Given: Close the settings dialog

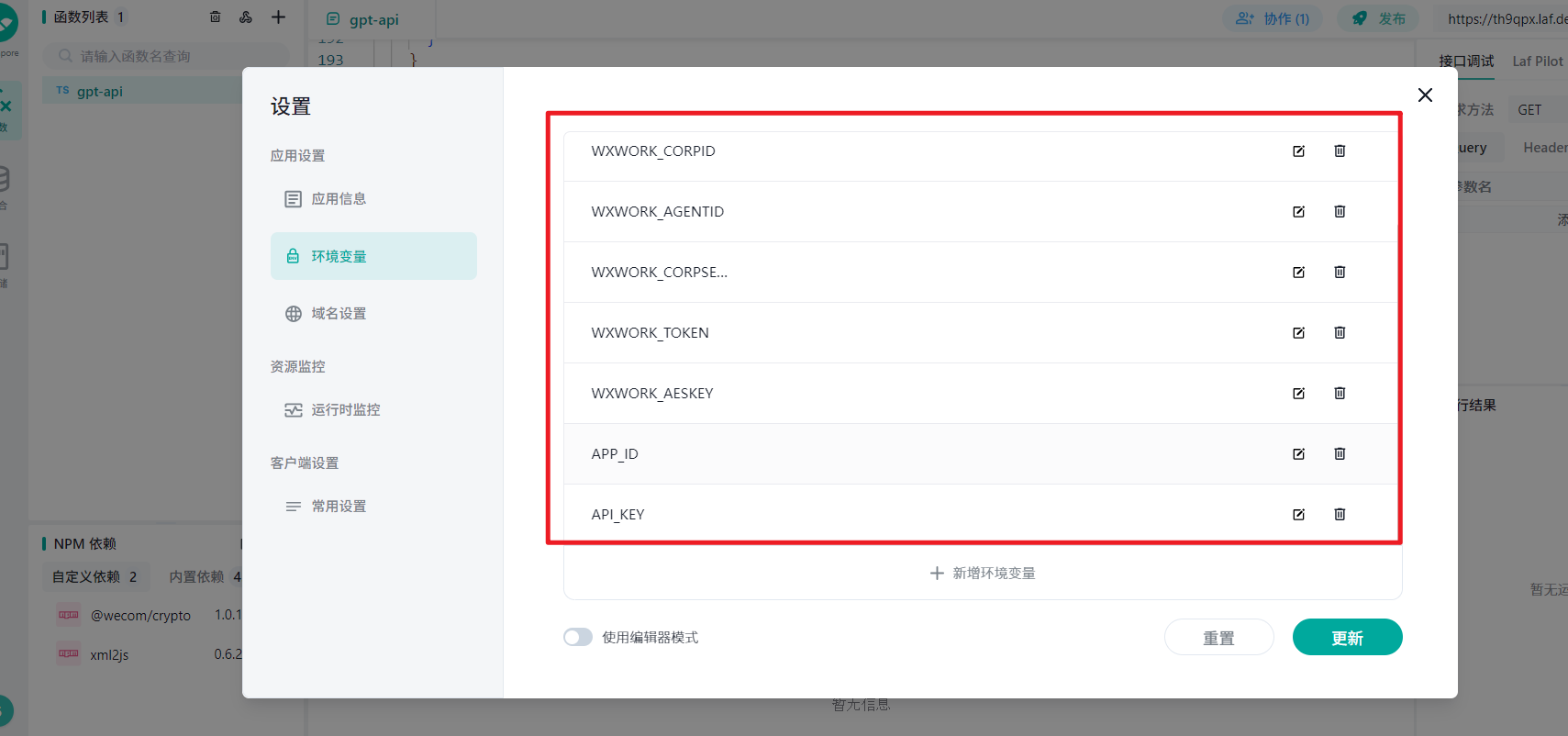Looking at the screenshot, I should [1425, 95].
